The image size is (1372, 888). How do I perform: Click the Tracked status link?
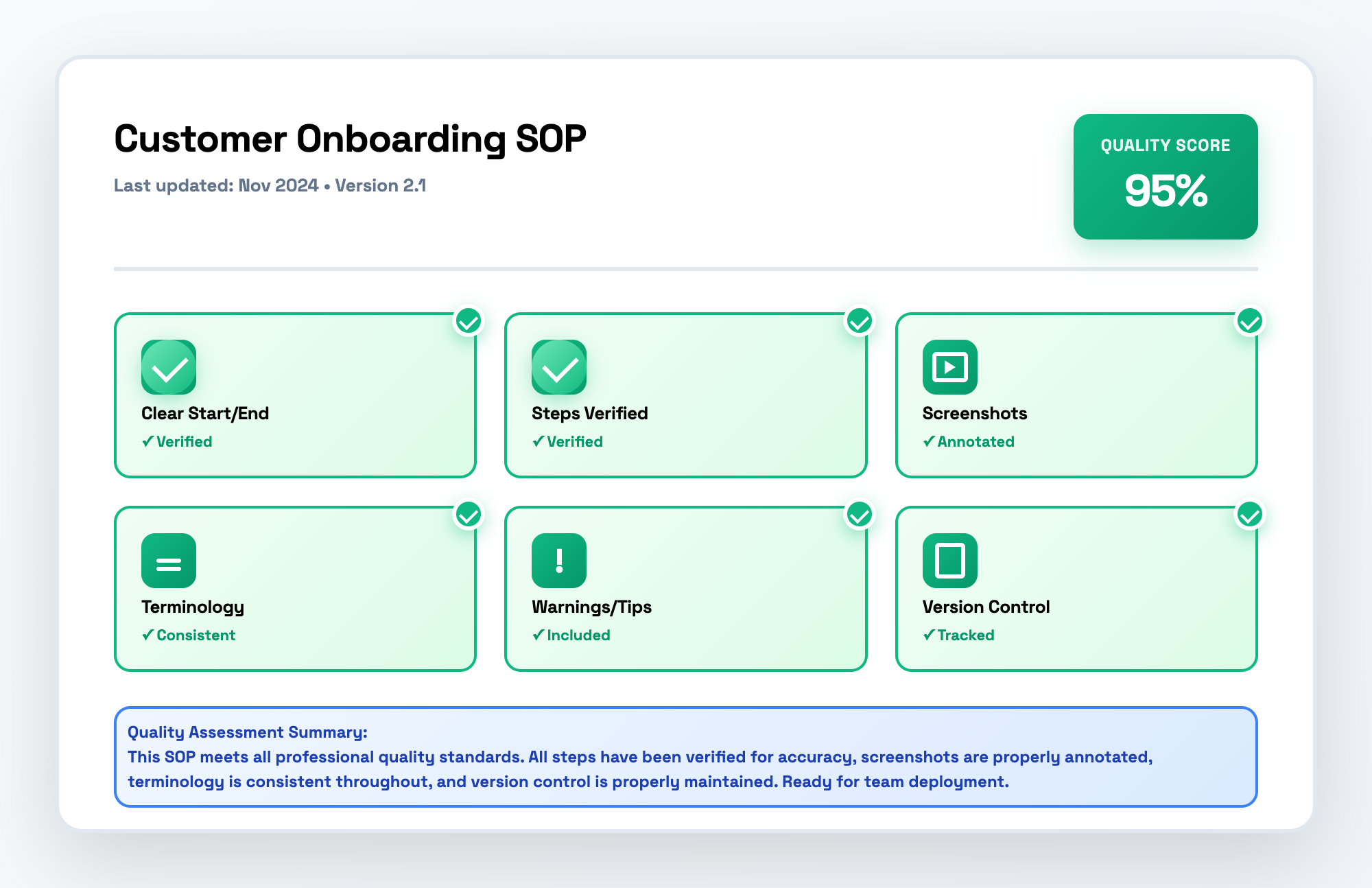pyautogui.click(x=959, y=635)
